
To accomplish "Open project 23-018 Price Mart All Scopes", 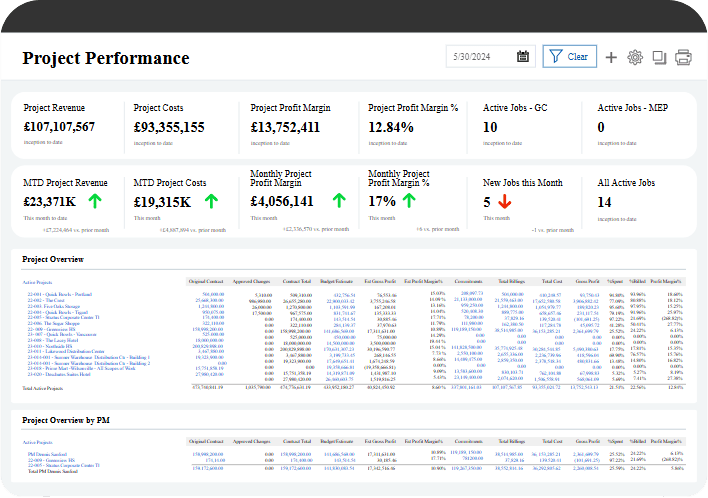I will [x=82, y=368].
